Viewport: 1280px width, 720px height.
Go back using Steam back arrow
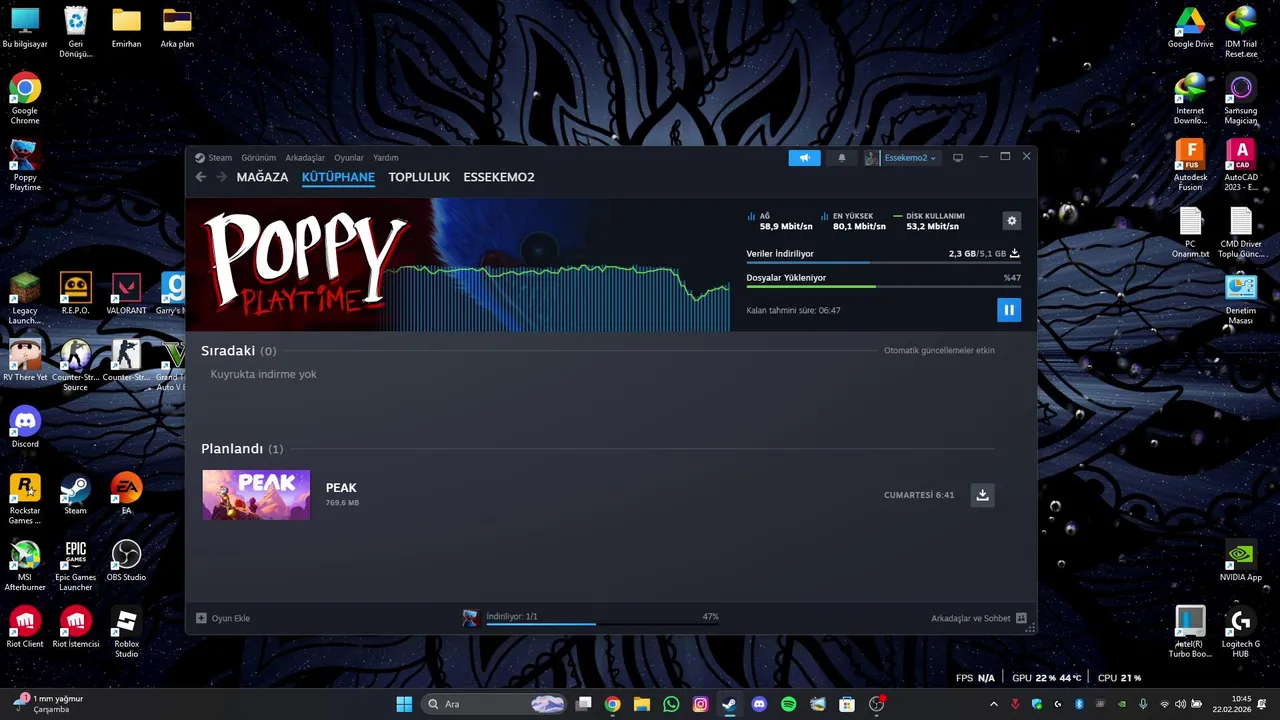tap(200, 177)
